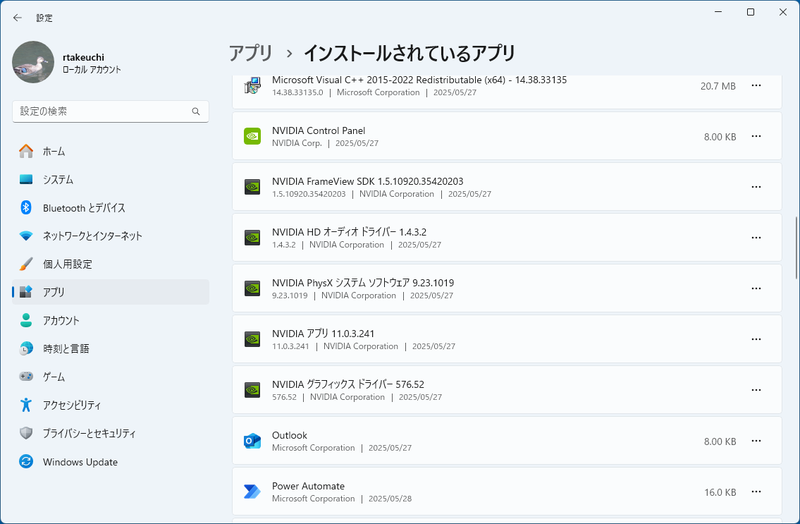The height and width of the screenshot is (524, 800).
Task: Open システム settings page
Action: pyautogui.click(x=110, y=180)
